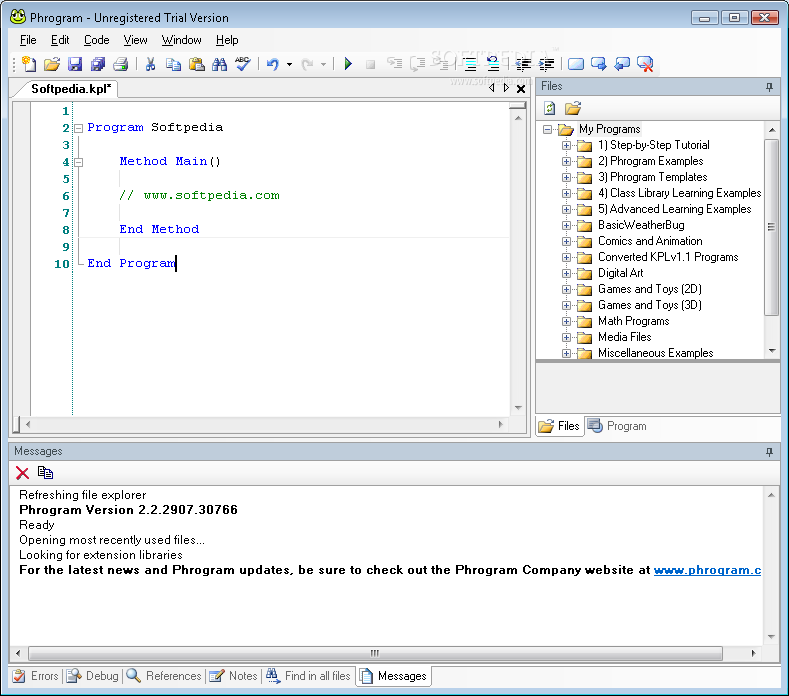
Task: Pin the Messages panel with pushpin
Action: 769,452
